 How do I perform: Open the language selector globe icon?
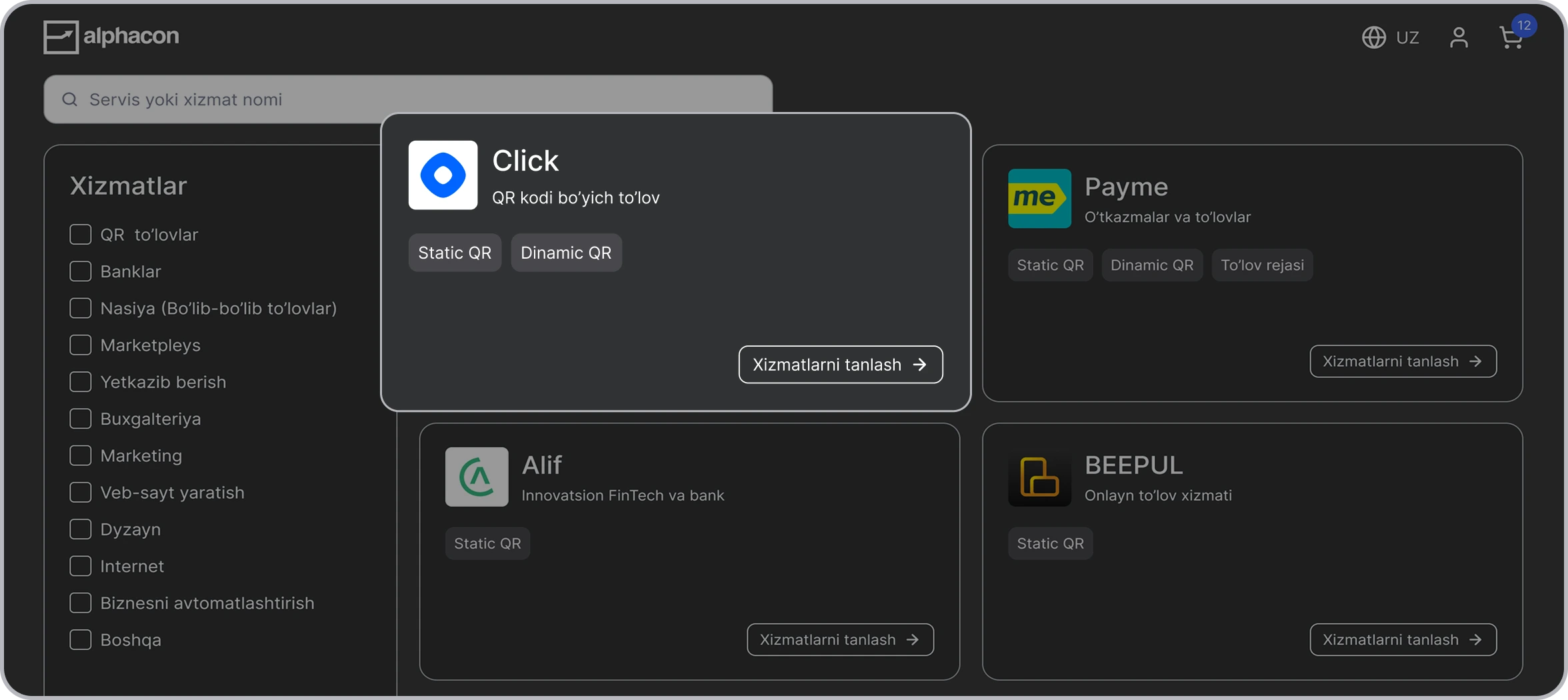tap(1373, 37)
